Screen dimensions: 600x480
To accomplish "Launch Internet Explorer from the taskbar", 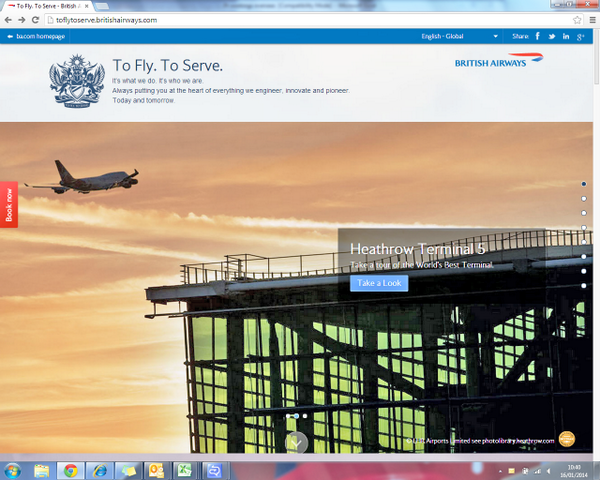I will [x=99, y=470].
